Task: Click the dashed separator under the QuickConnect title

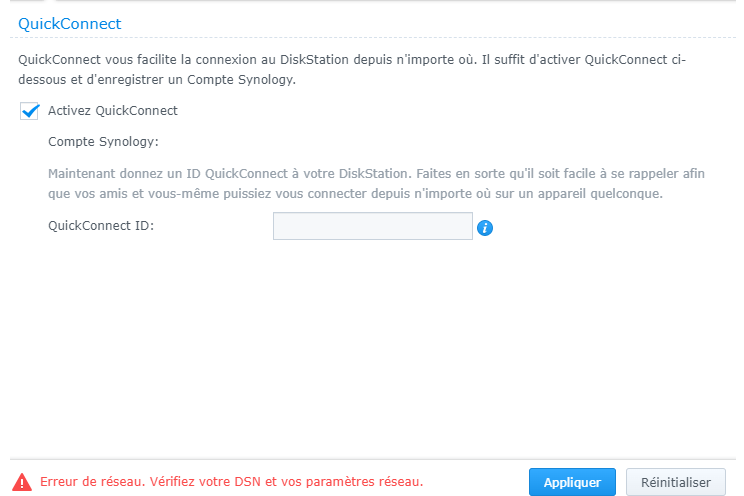Action: tap(372, 37)
